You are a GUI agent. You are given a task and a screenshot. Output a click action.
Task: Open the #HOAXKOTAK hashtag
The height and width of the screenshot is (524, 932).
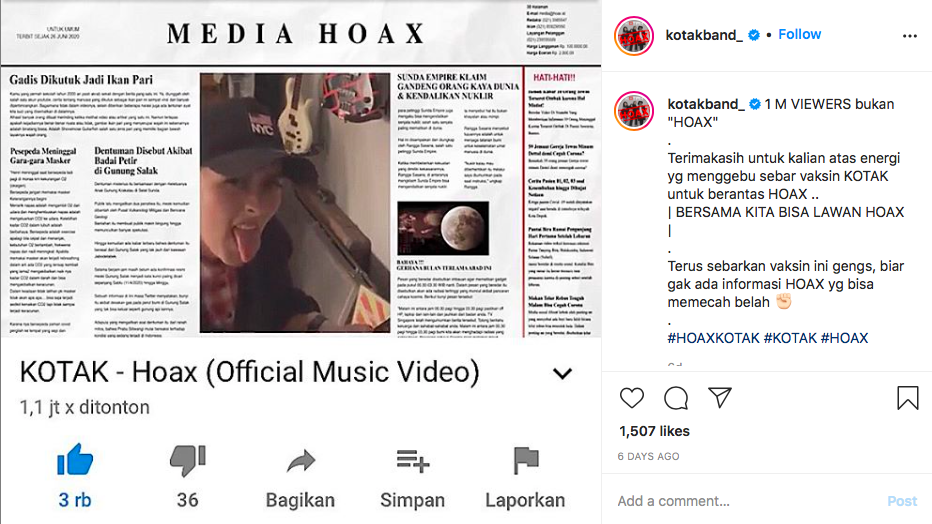713,338
